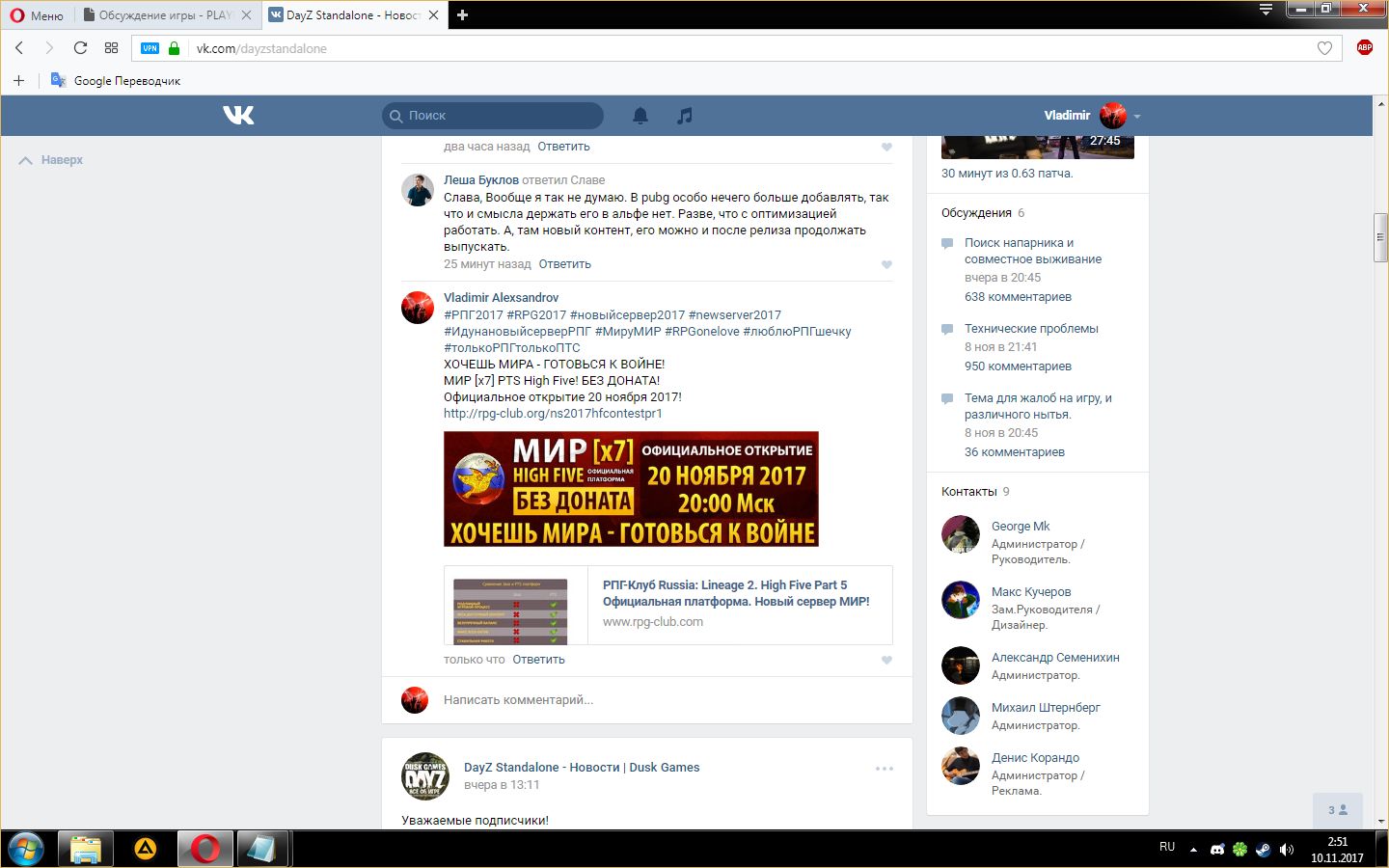
Task: Open Тема для жалоб на игру discussion
Action: (x=1038, y=406)
